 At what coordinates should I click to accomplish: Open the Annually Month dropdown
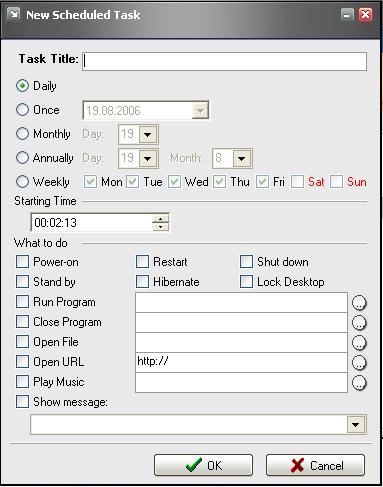tap(242, 158)
